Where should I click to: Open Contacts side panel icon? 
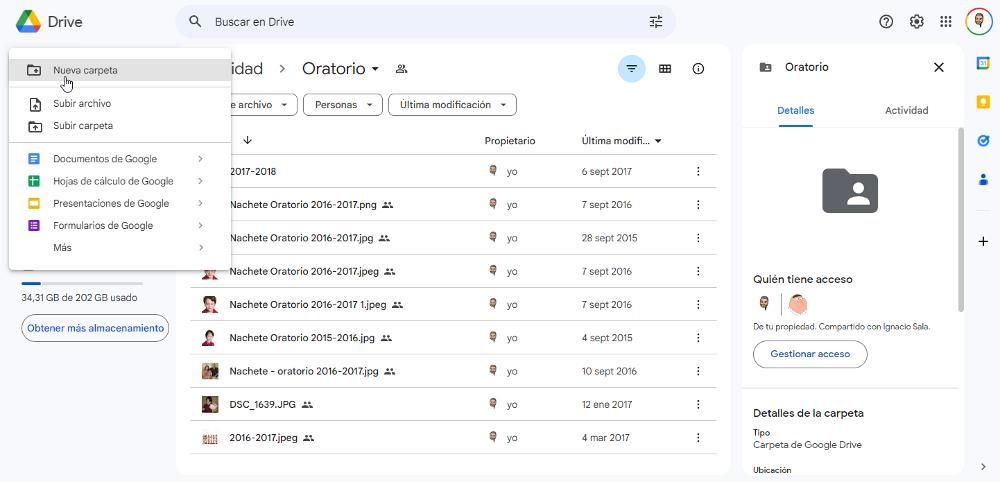tap(983, 180)
